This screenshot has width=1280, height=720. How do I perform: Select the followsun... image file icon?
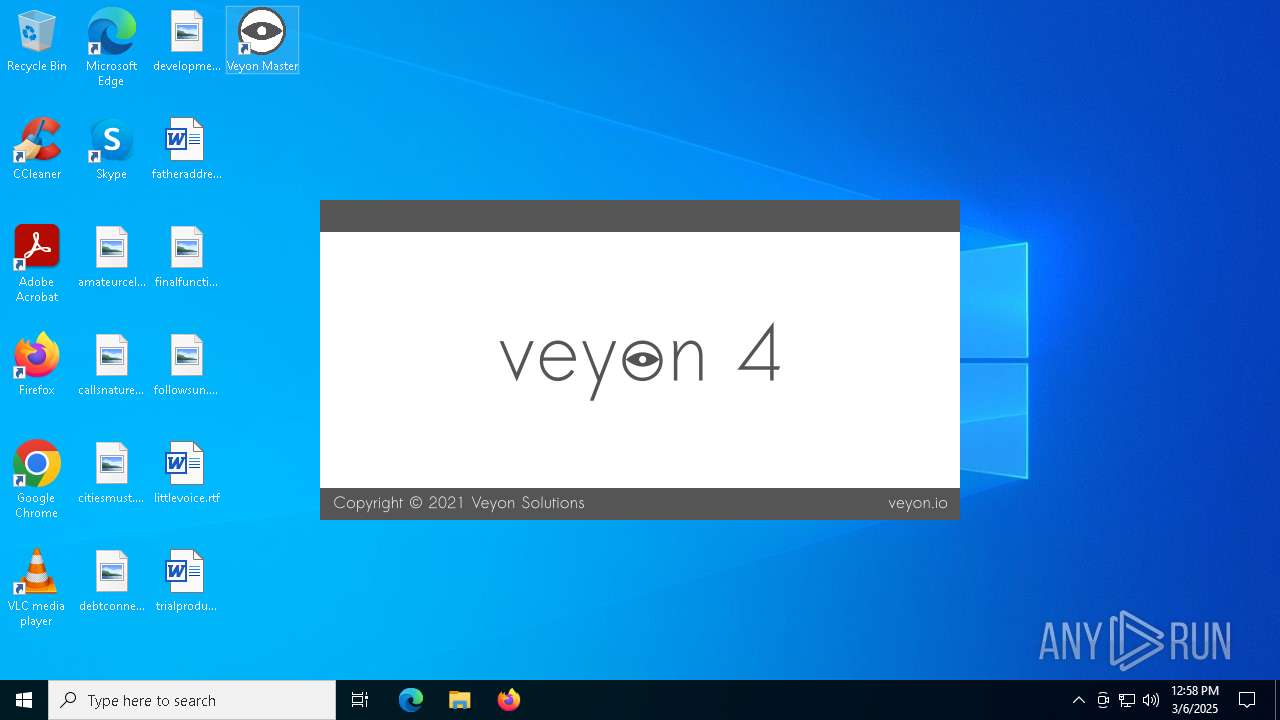[186, 365]
